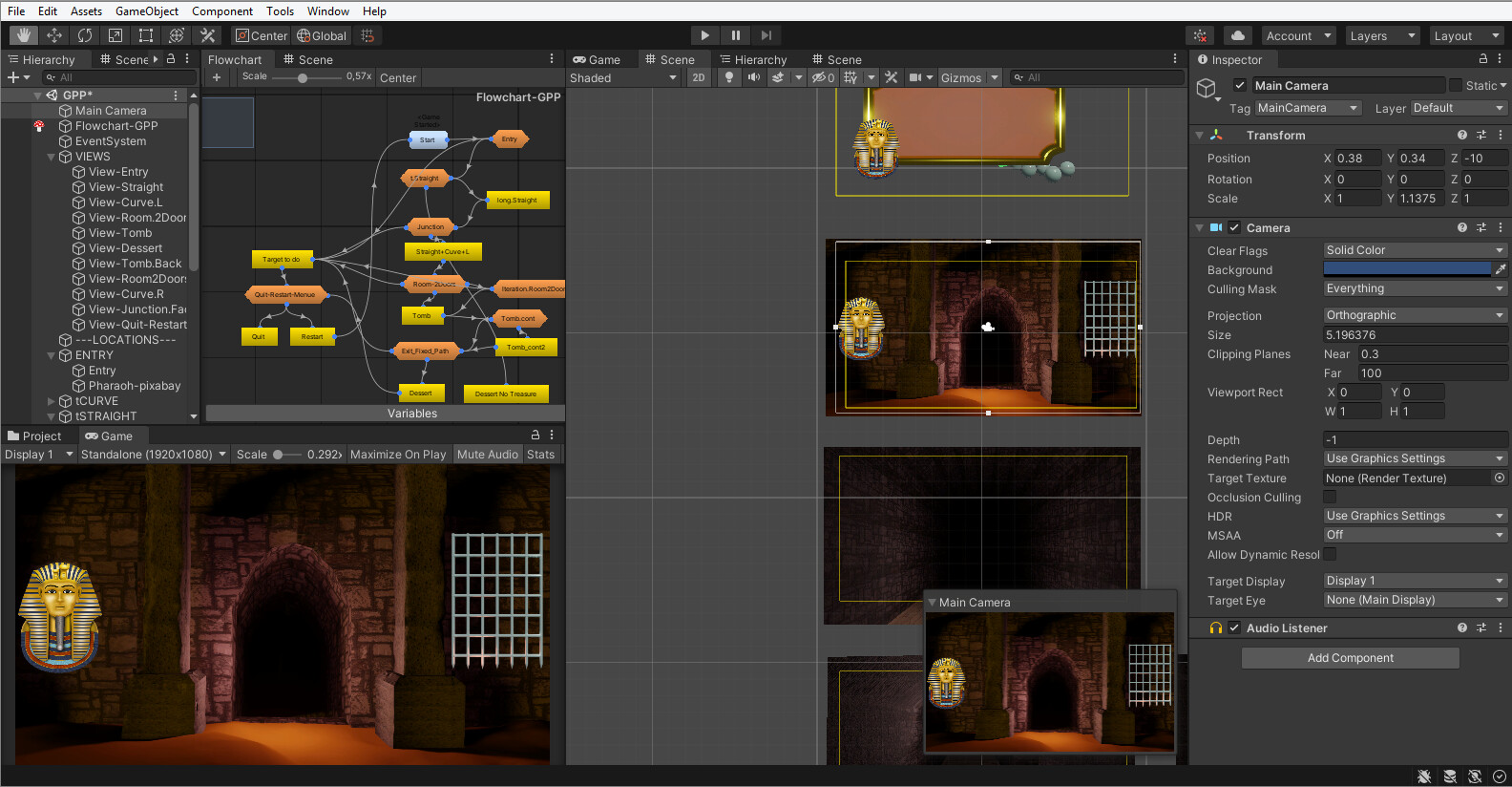Click the Pause button
This screenshot has width=1512, height=787.
[x=735, y=35]
